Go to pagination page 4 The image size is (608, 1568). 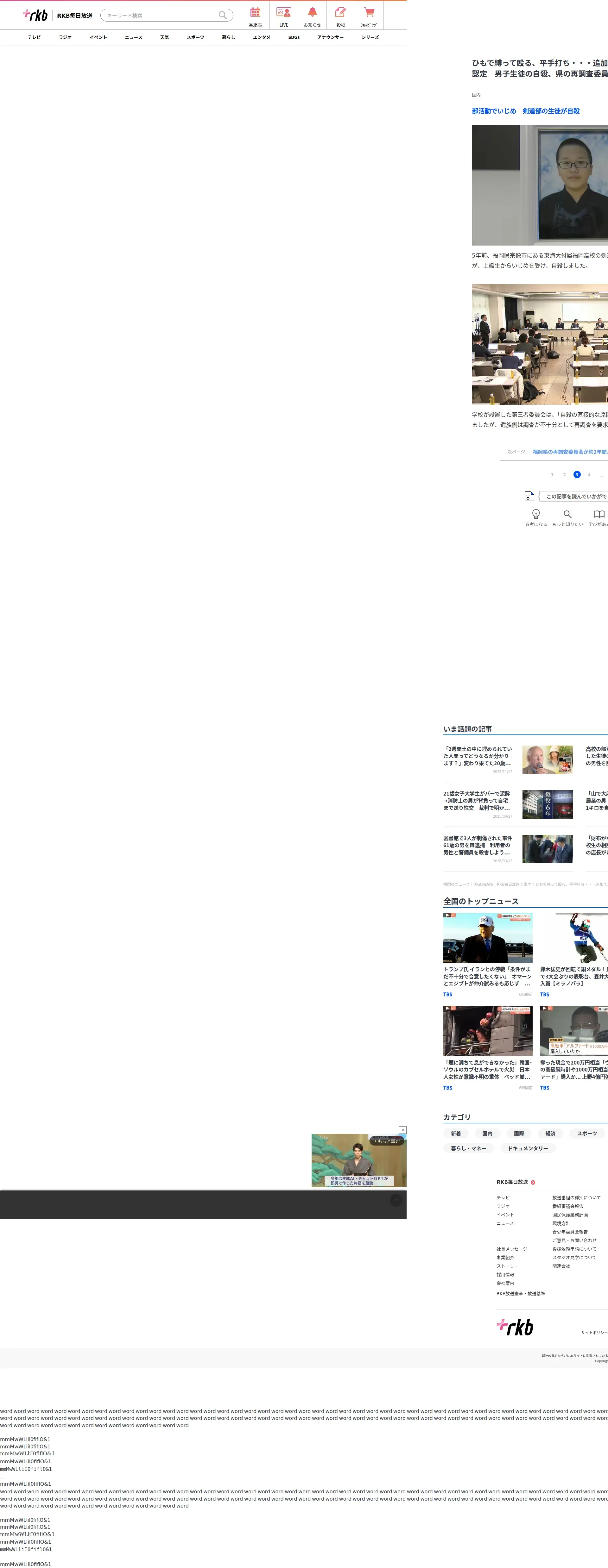pos(589,475)
